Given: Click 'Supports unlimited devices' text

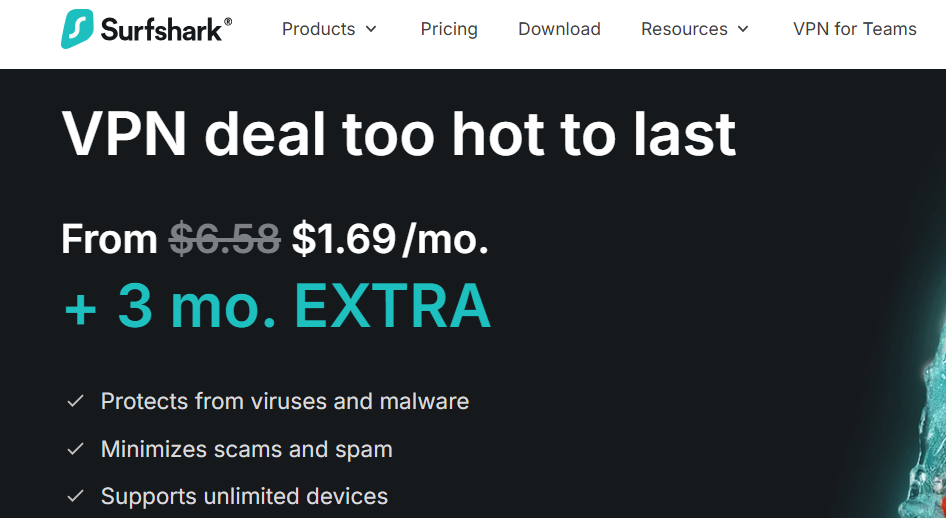Looking at the screenshot, I should click(x=244, y=497).
